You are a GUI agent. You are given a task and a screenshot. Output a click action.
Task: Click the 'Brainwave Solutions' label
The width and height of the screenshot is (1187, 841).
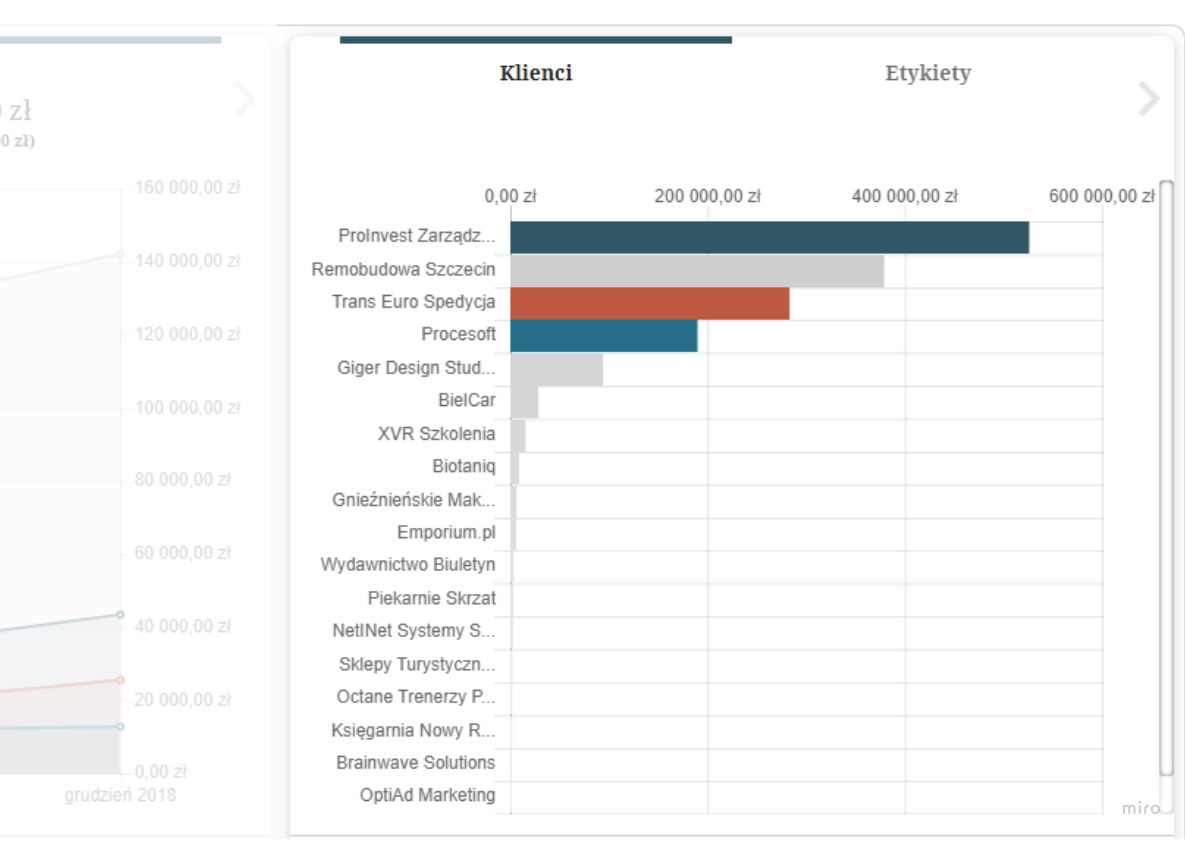(x=415, y=762)
